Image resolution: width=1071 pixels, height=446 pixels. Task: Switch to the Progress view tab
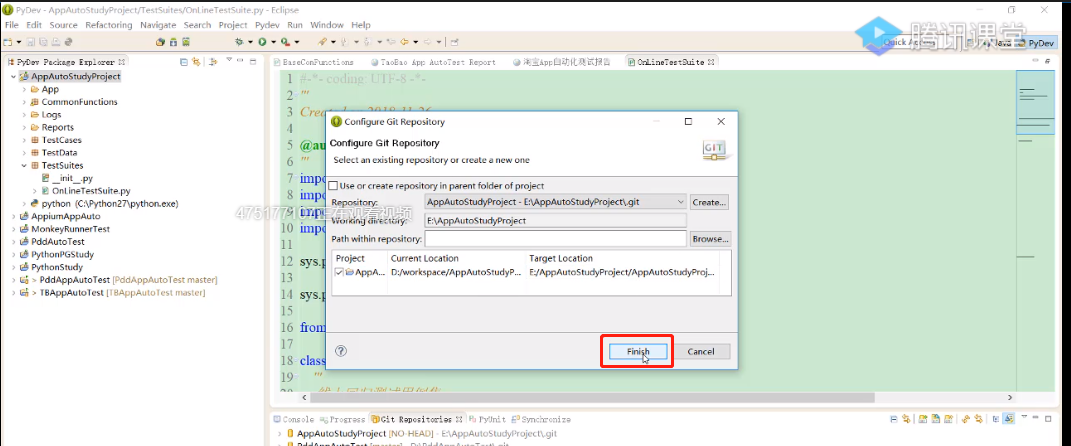(x=344, y=419)
